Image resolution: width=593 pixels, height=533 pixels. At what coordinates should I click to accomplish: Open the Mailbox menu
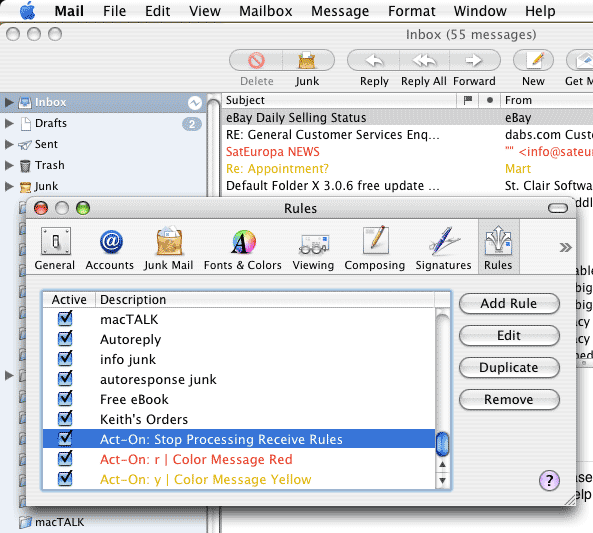[x=265, y=11]
